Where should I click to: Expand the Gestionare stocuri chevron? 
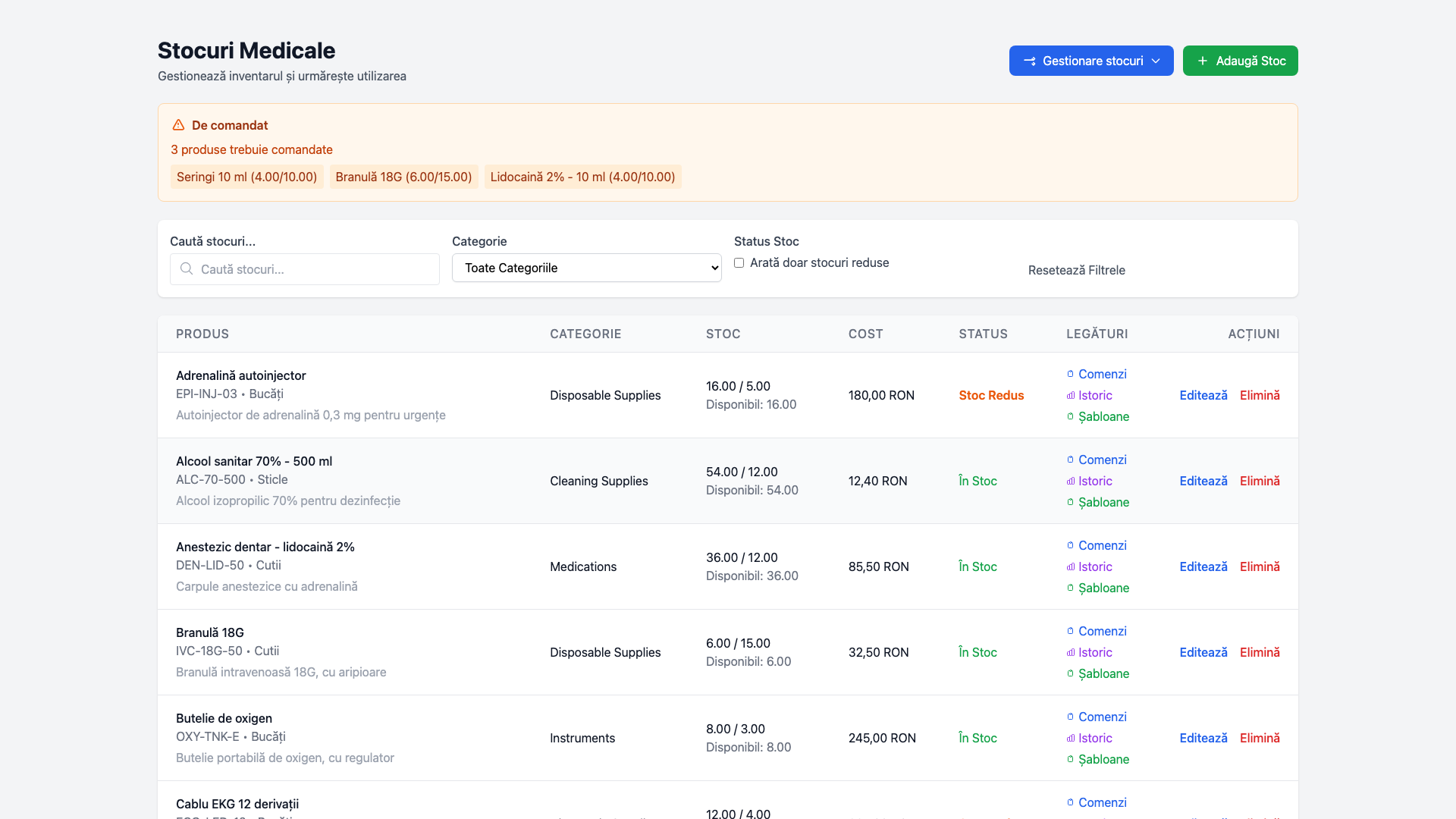pos(1156,61)
